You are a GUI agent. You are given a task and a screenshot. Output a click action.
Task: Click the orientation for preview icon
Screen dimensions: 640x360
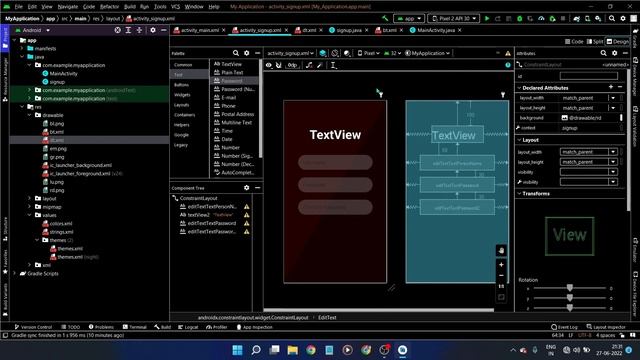(335, 53)
